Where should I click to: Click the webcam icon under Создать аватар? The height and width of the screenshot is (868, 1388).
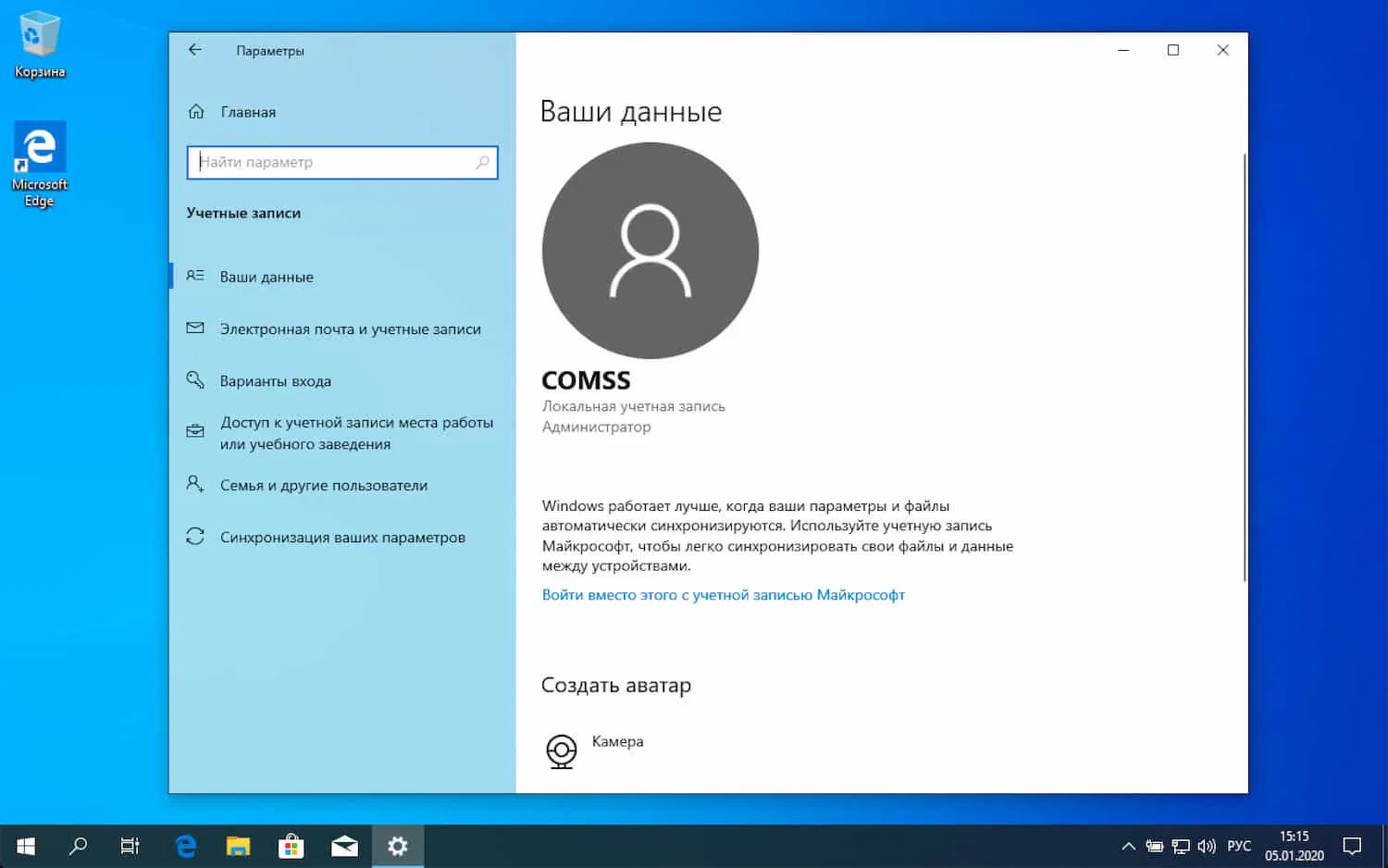pyautogui.click(x=562, y=750)
